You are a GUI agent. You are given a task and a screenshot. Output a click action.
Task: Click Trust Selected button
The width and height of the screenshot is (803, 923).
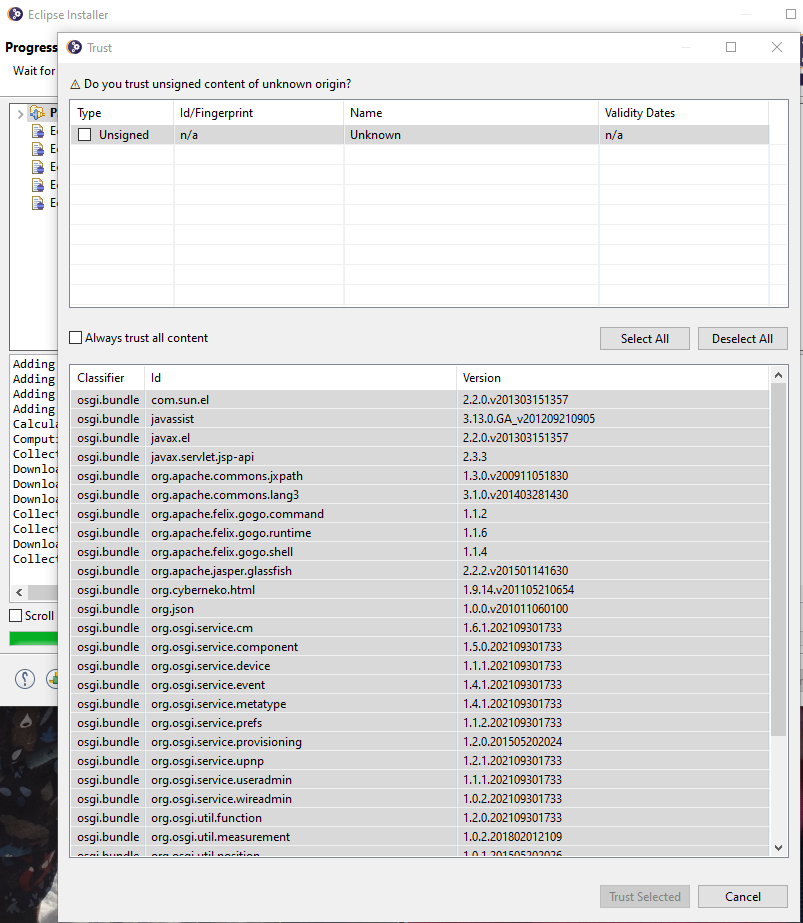pos(645,897)
